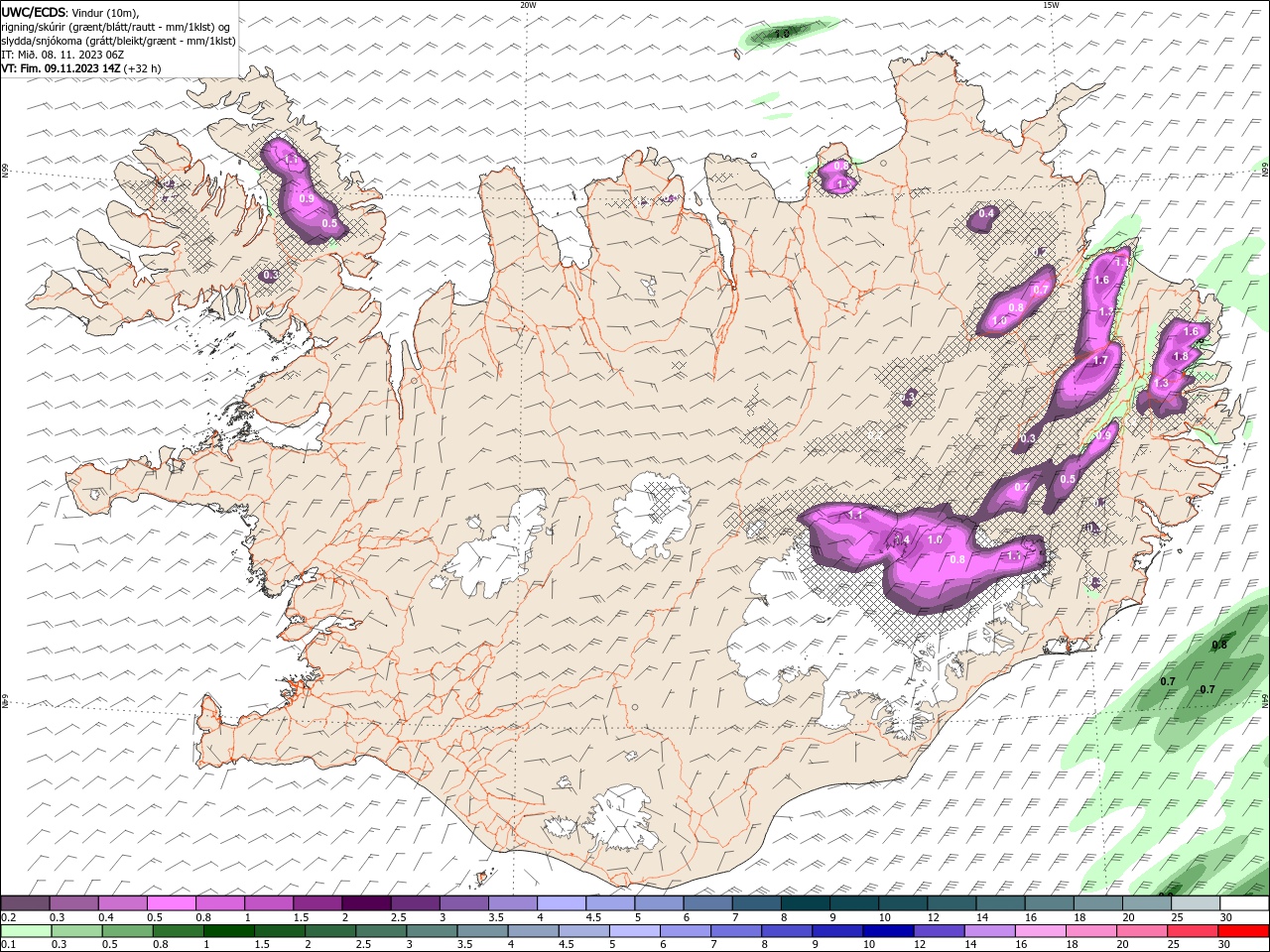
Task: Click the 'slydda/snjókoma' legend description line
Action: pos(118,41)
